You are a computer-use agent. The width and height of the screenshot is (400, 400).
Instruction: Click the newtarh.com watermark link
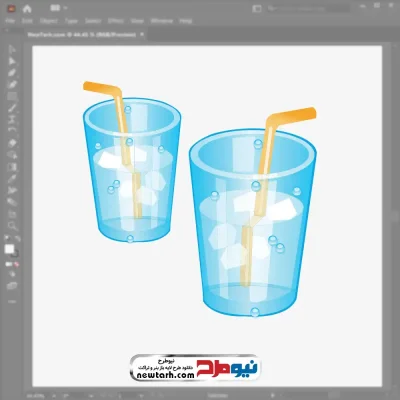pyautogui.click(x=166, y=375)
